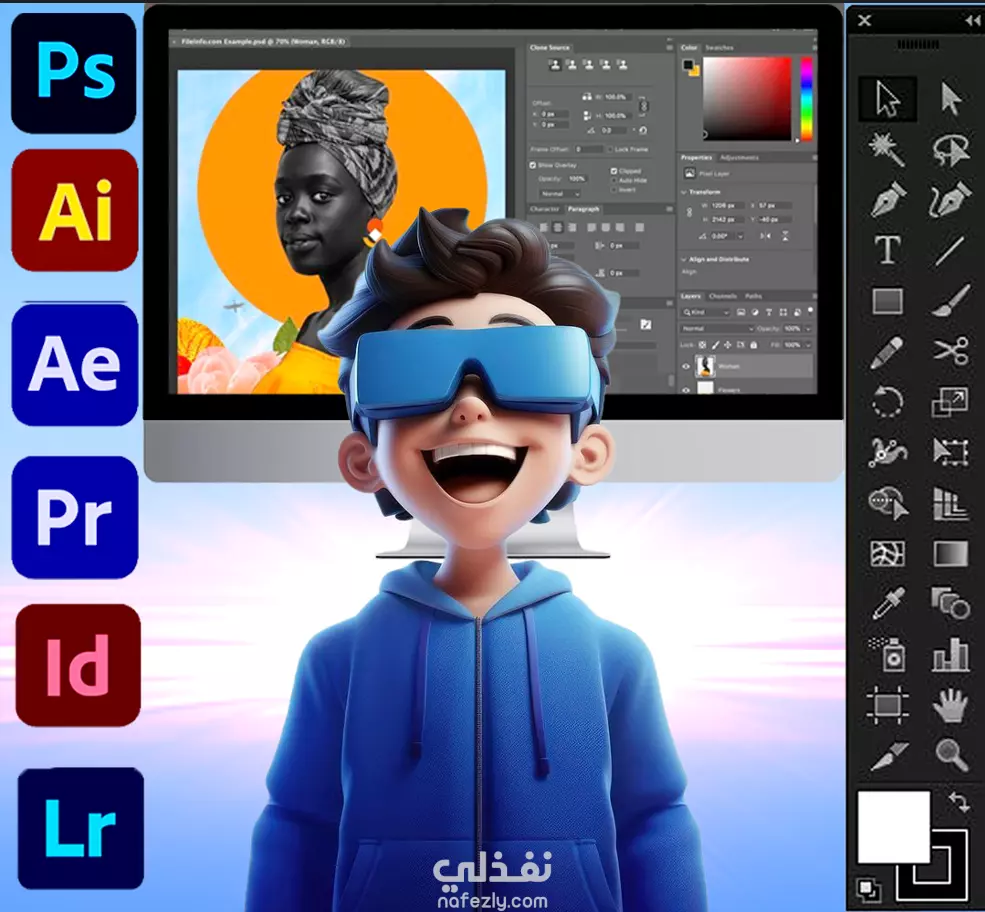The image size is (985, 912).
Task: Collapse the Transform section
Action: tap(684, 192)
